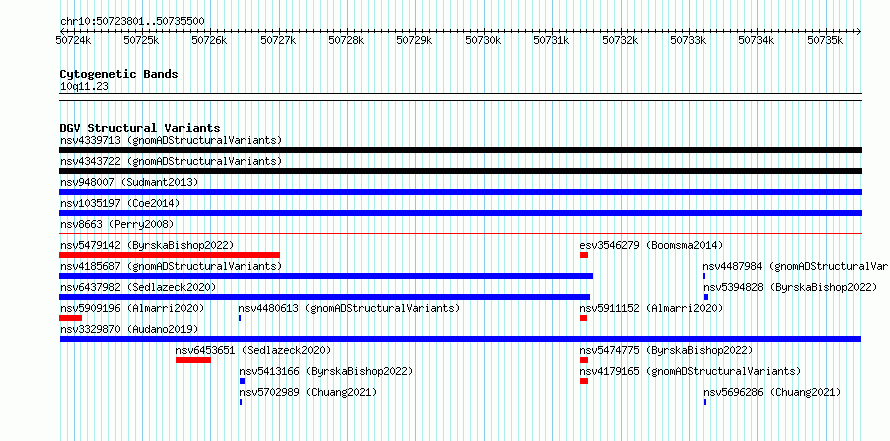Click the black bar under nsv4339713
Viewport: 890px width, 441px height.
(460, 150)
